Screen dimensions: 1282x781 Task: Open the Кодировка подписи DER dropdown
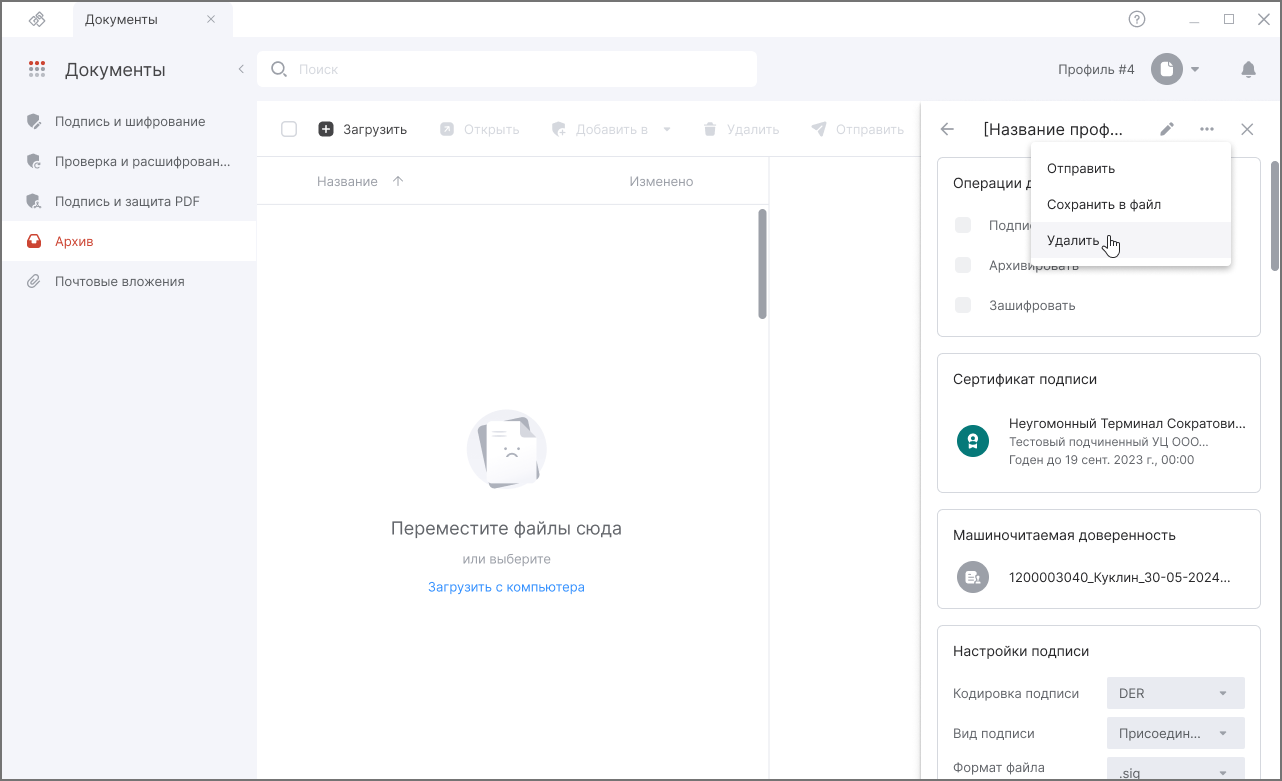pos(1176,693)
